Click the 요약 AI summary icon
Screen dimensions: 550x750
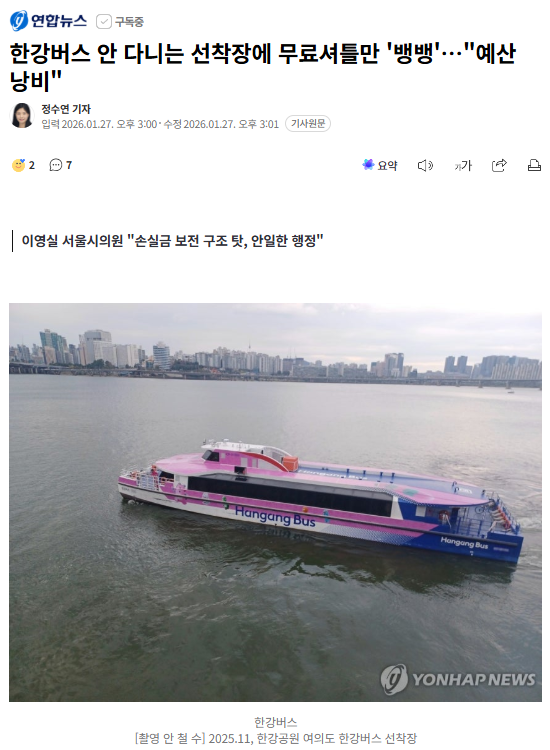pos(368,165)
